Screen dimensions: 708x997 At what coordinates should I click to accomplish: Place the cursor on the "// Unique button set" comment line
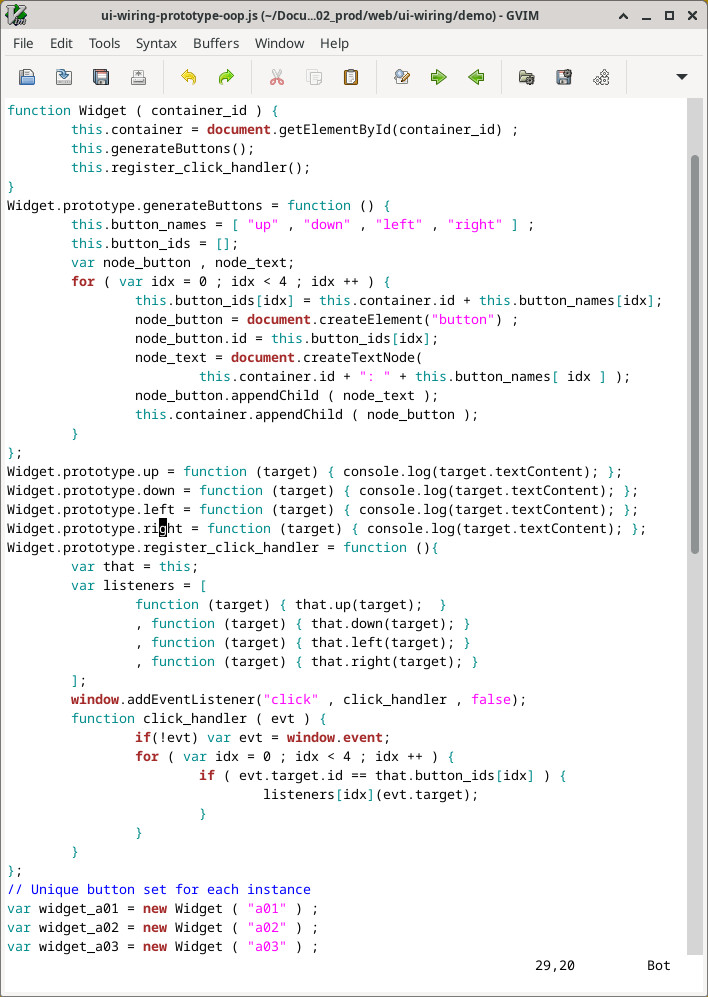[160, 889]
